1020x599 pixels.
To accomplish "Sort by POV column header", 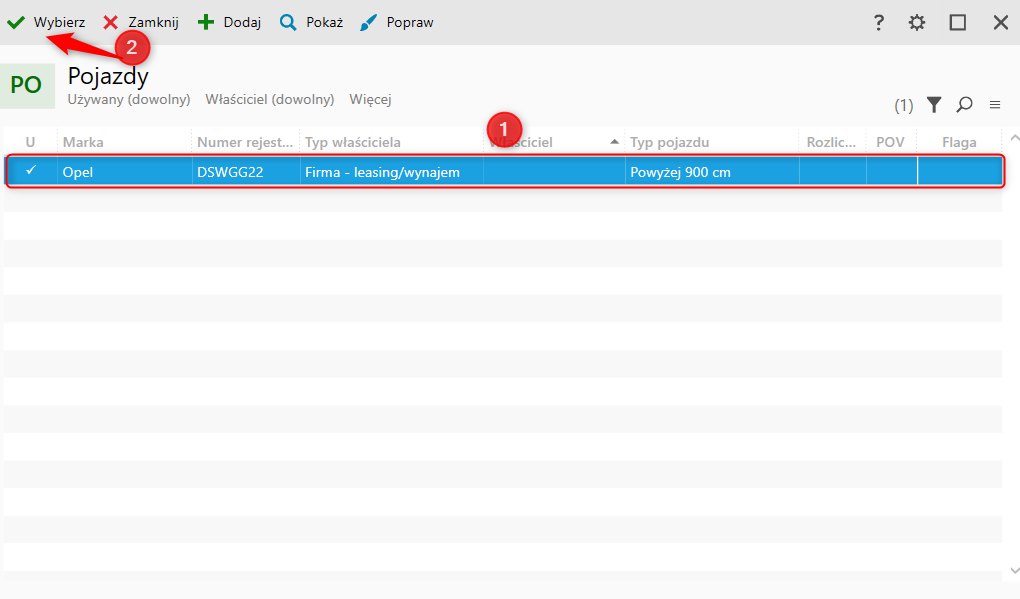I will point(891,142).
